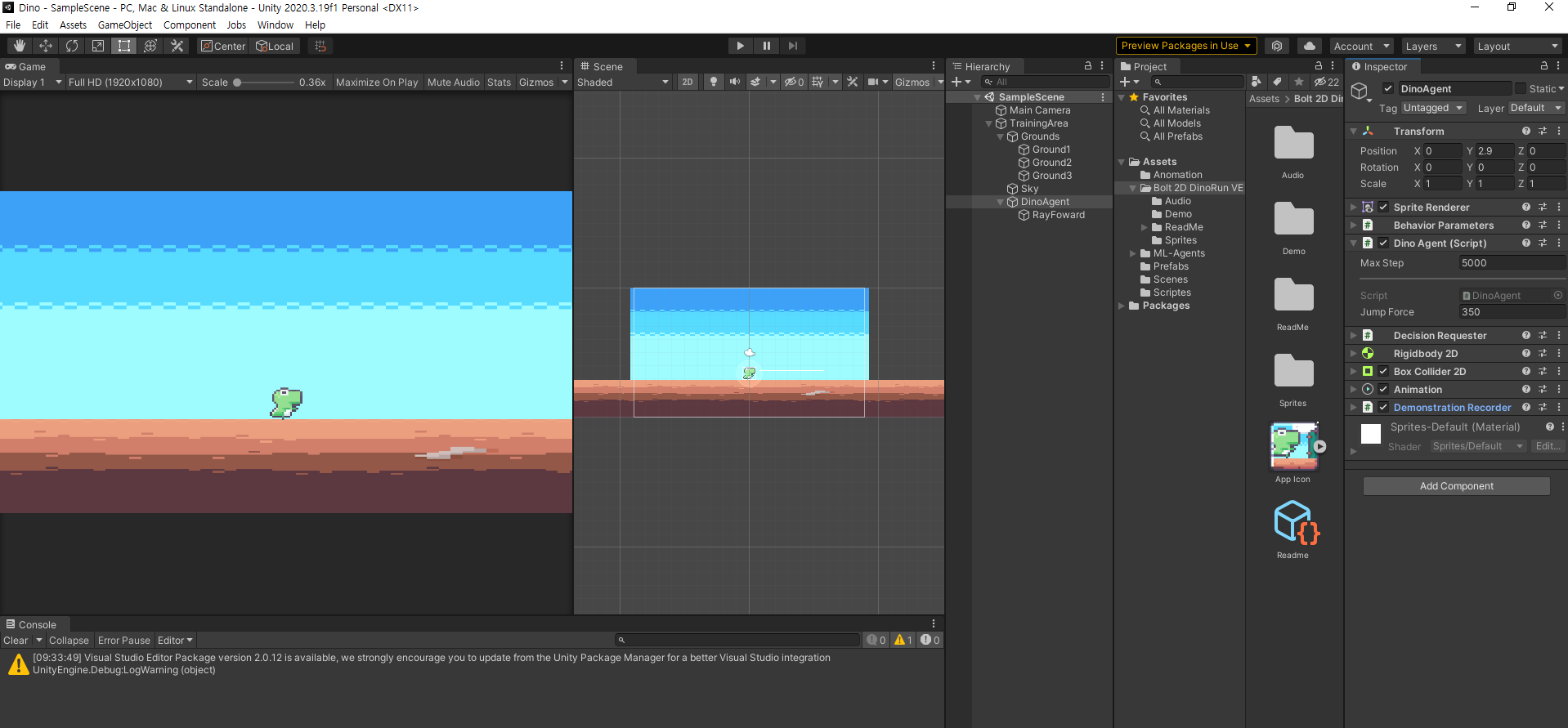The height and width of the screenshot is (728, 1568).
Task: Clear the Console
Action: coord(16,641)
